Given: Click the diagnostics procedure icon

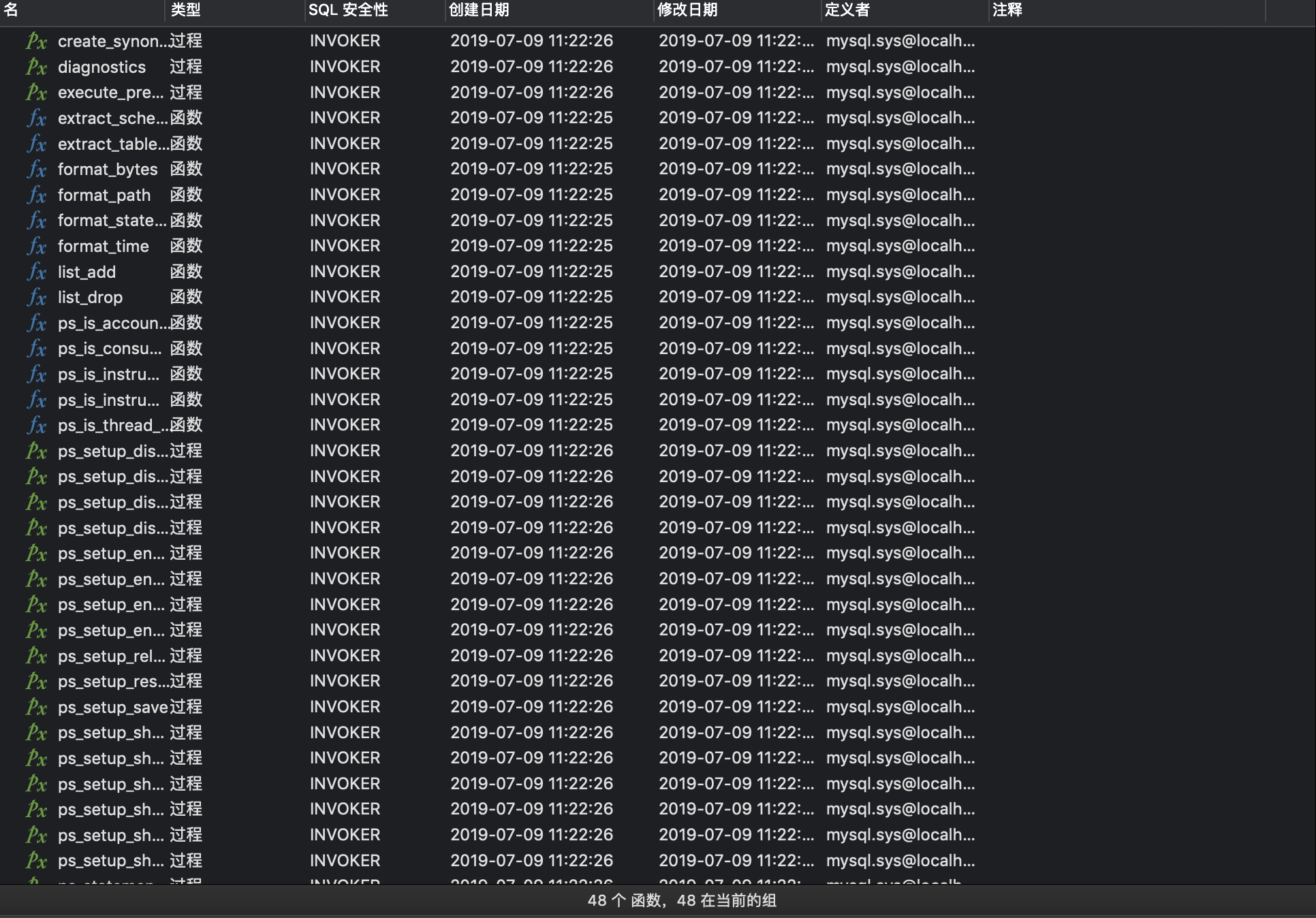Looking at the screenshot, I should tap(36, 67).
